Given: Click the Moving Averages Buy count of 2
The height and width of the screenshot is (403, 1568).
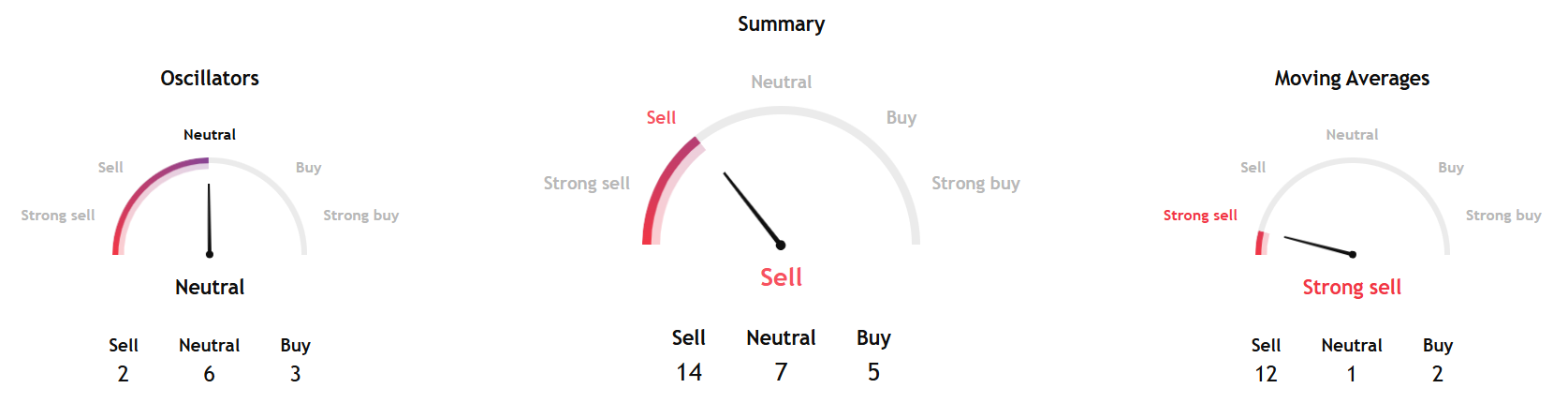Looking at the screenshot, I should click(x=1437, y=374).
